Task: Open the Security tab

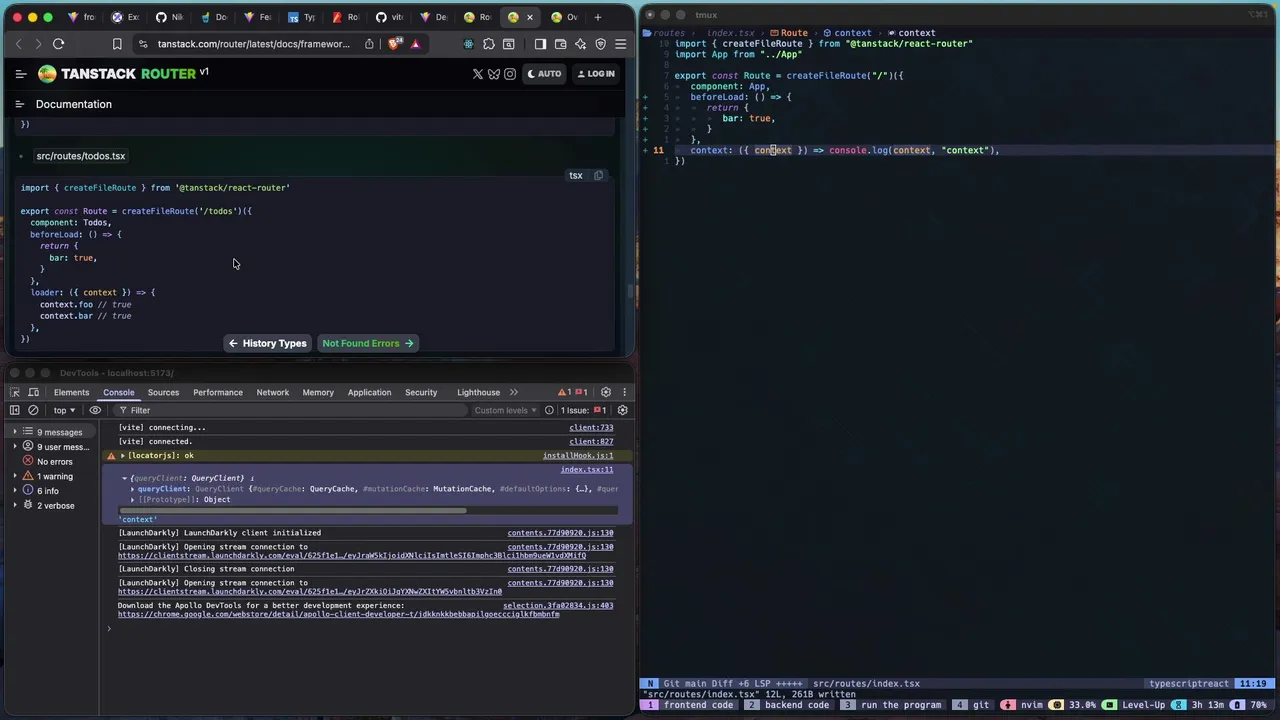Action: [x=421, y=392]
